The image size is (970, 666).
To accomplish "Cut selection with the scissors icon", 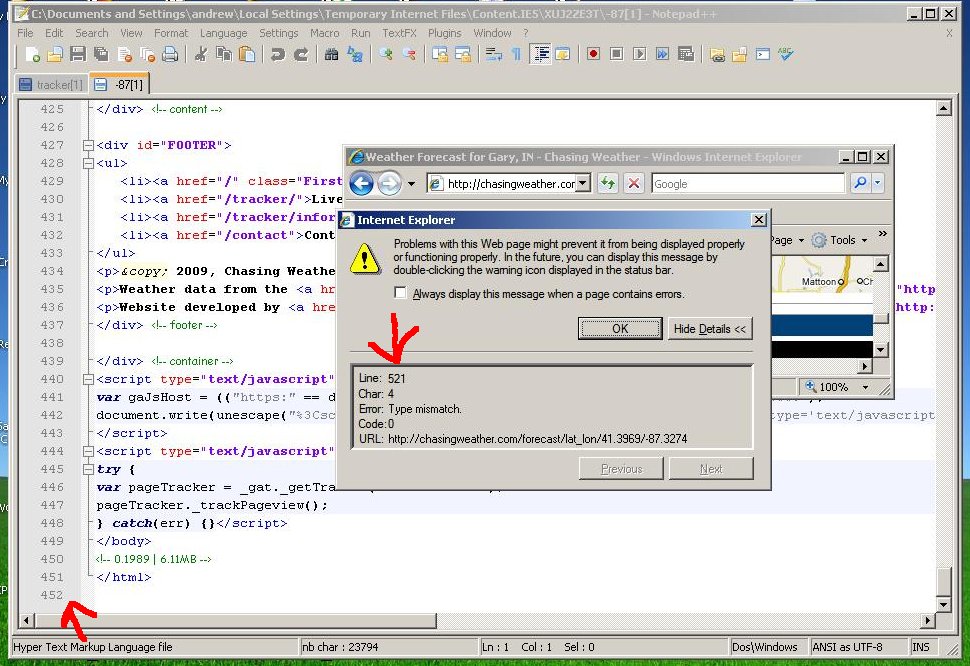I will pos(200,54).
